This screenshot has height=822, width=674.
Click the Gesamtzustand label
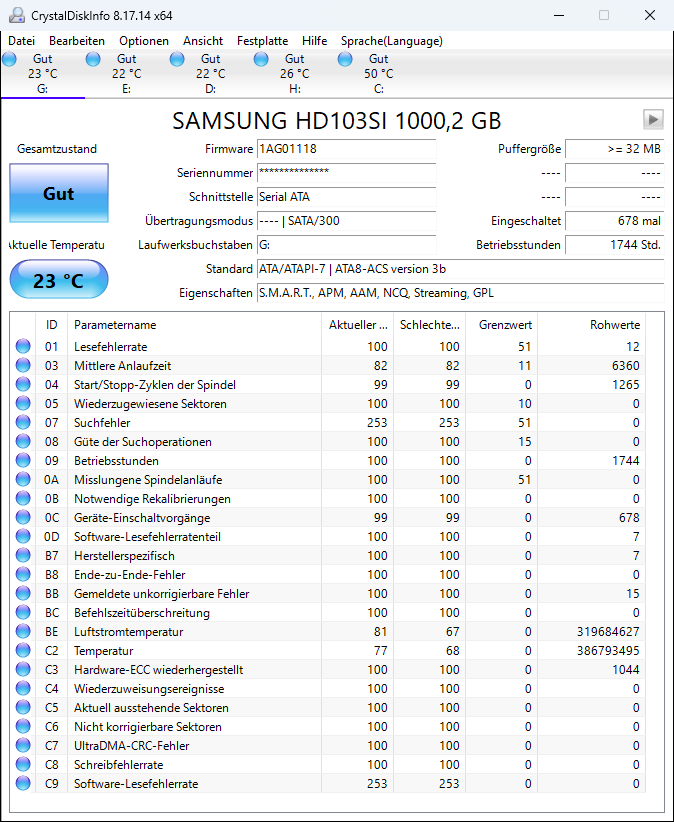pos(57,149)
